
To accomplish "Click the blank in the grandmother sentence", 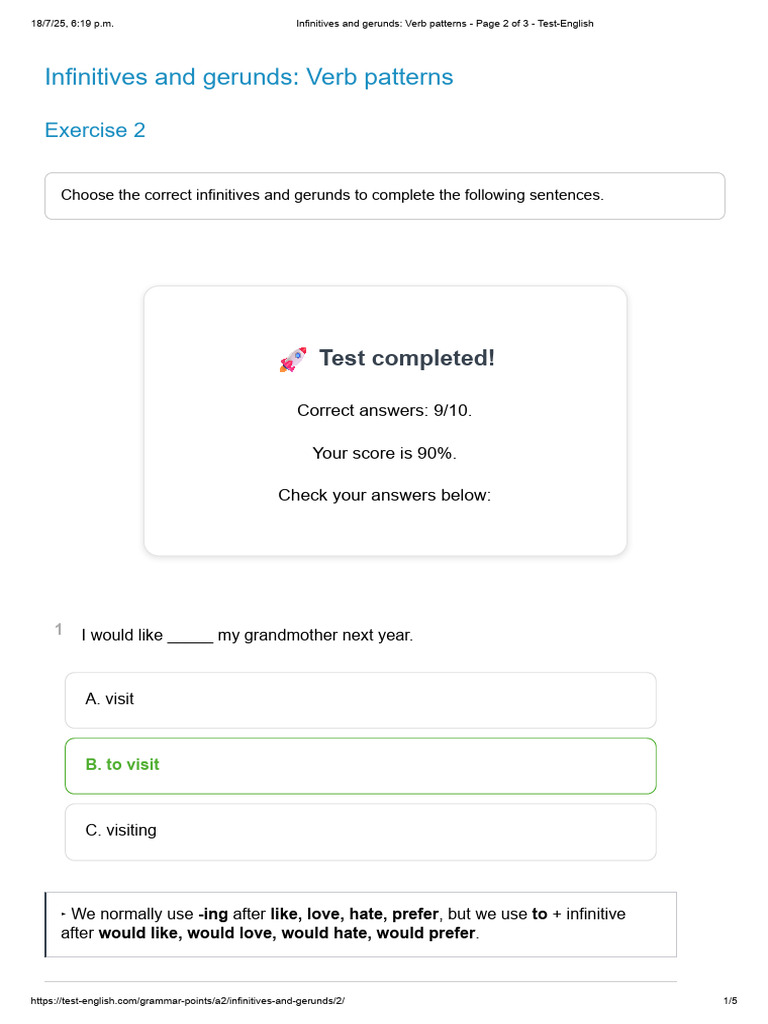I will [190, 636].
